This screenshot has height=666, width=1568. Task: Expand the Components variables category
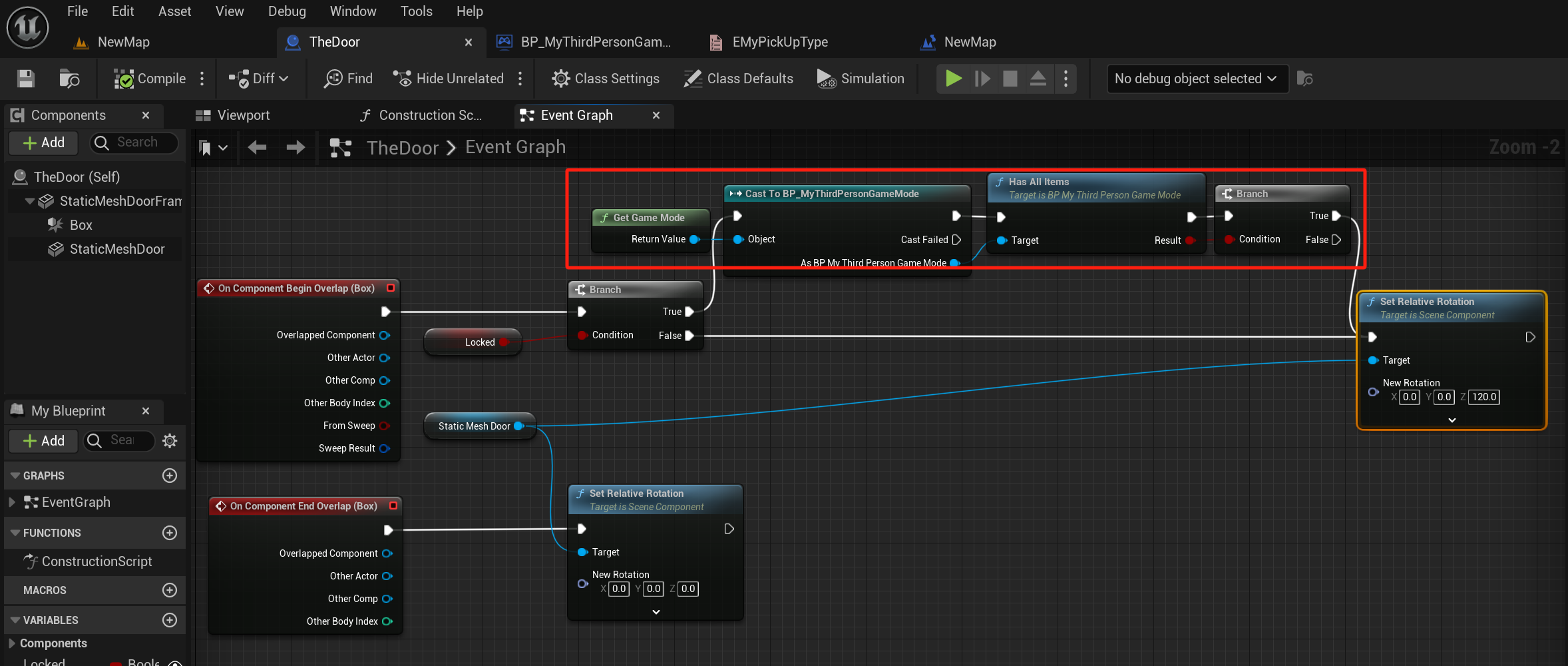(12, 643)
